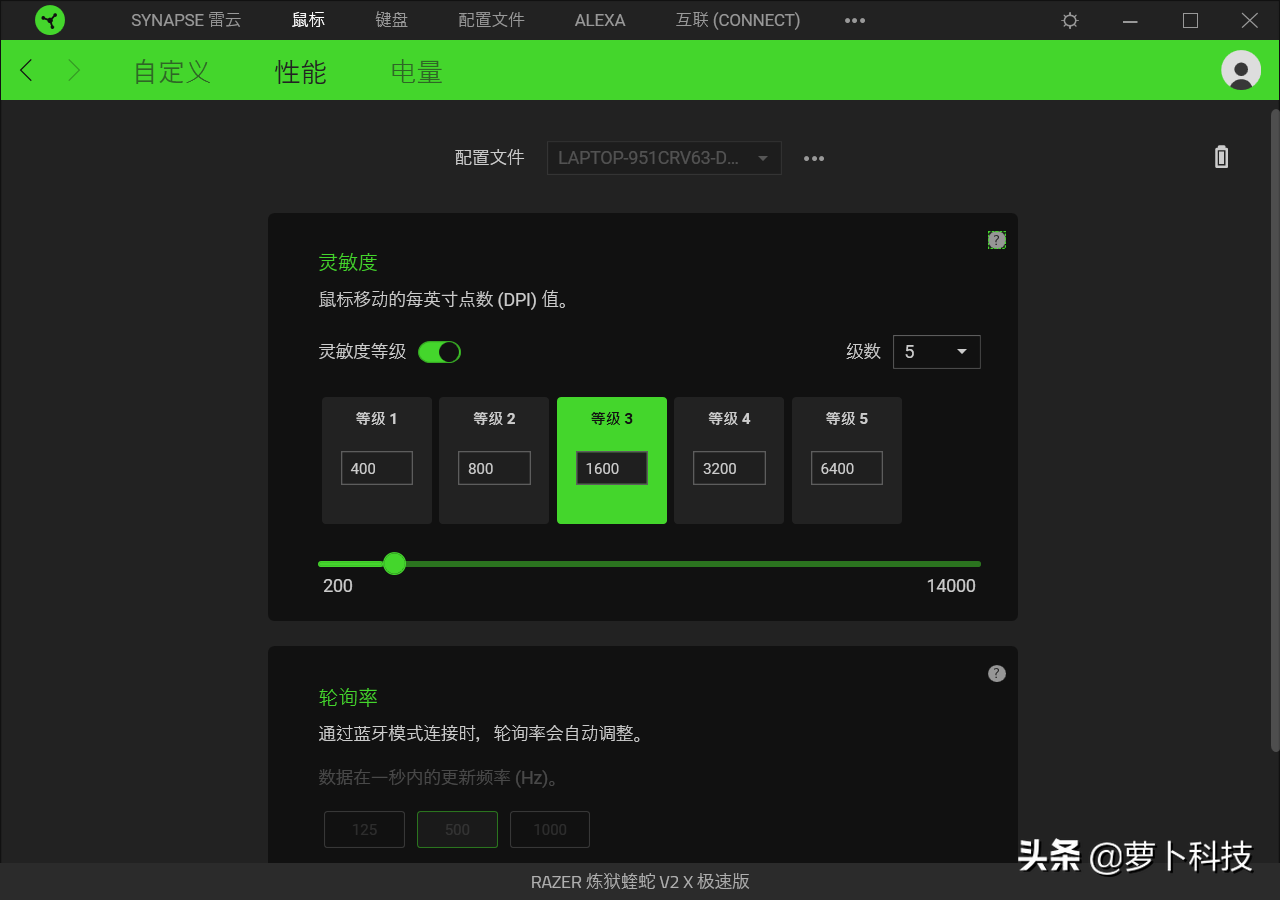Select the 500 Hz polling rate
1280x900 pixels.
[457, 829]
